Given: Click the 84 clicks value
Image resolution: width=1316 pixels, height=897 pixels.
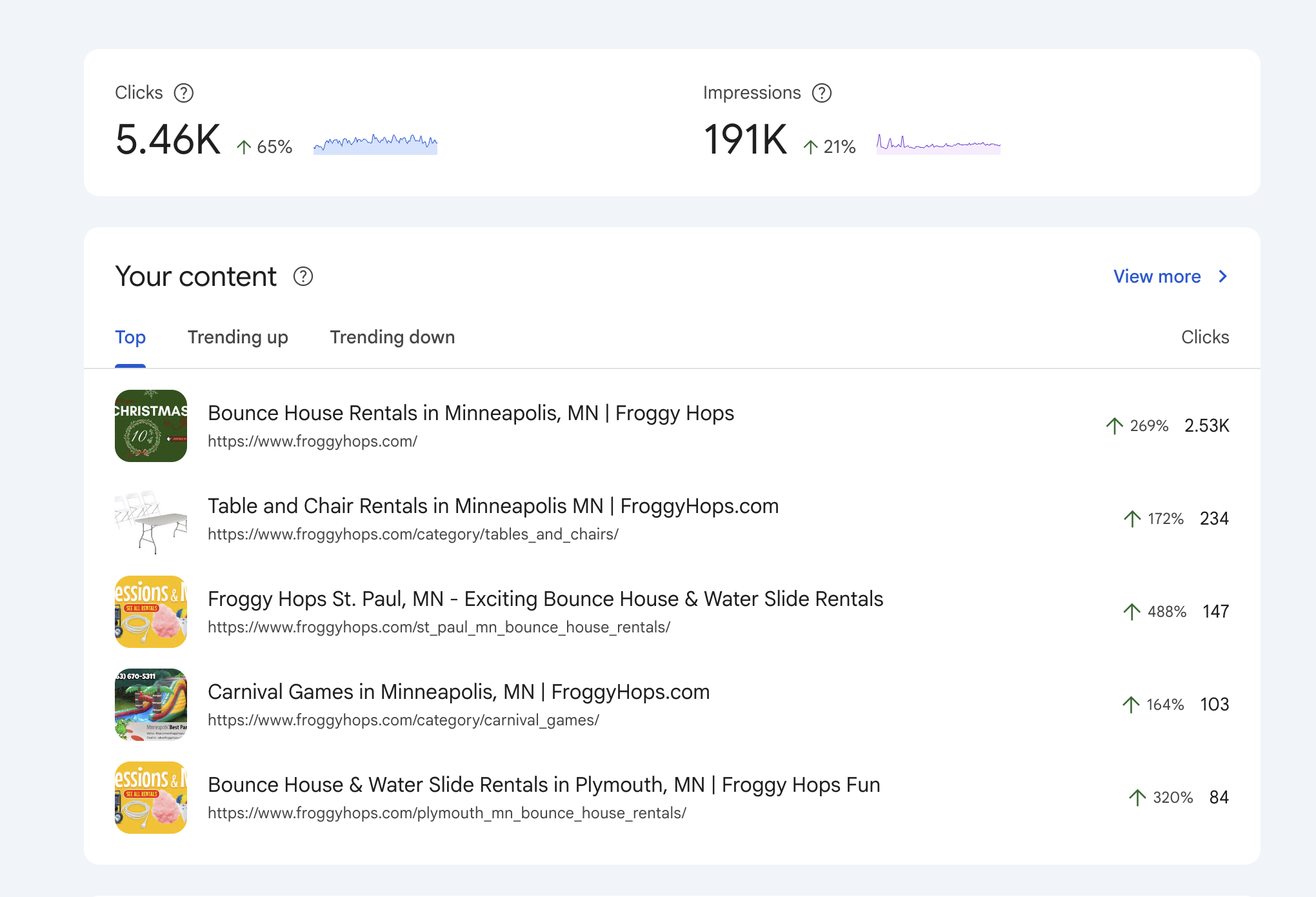Looking at the screenshot, I should pyautogui.click(x=1219, y=798).
